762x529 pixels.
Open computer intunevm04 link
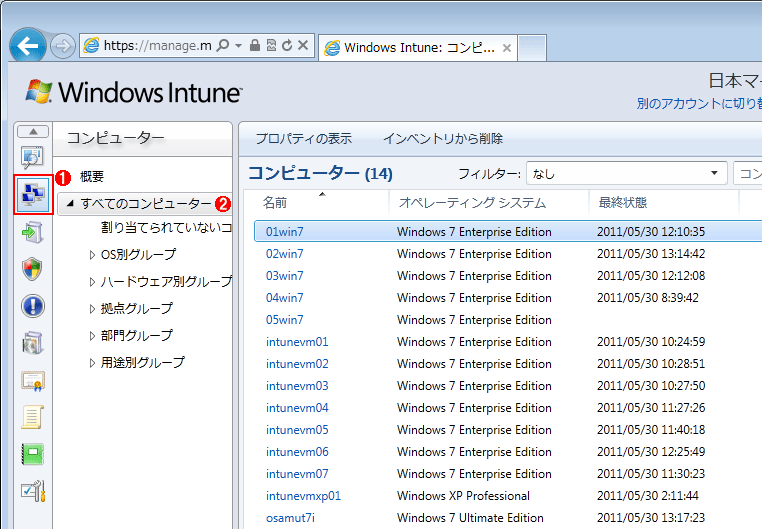coord(297,408)
